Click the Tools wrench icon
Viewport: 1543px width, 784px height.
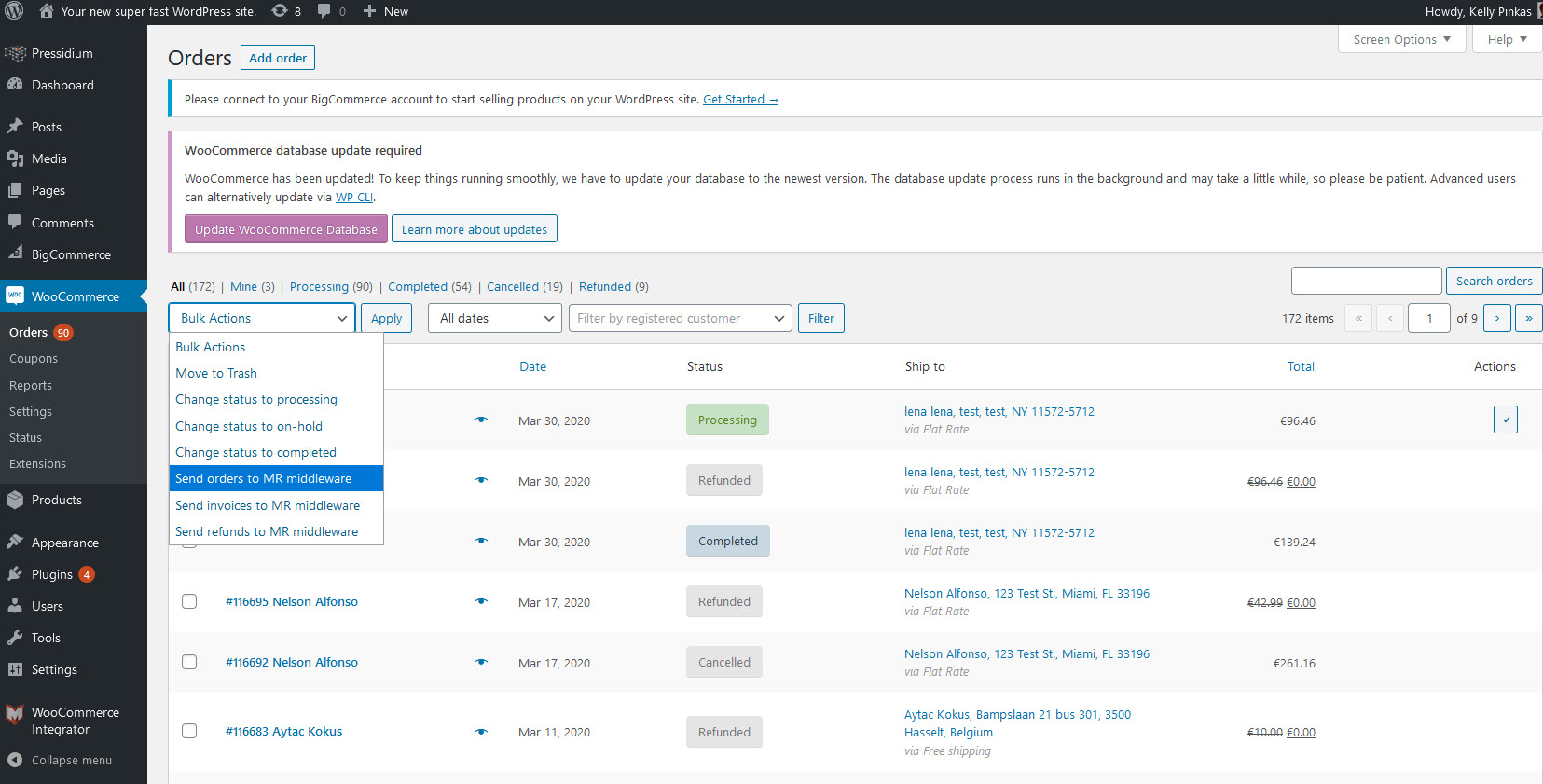click(15, 638)
